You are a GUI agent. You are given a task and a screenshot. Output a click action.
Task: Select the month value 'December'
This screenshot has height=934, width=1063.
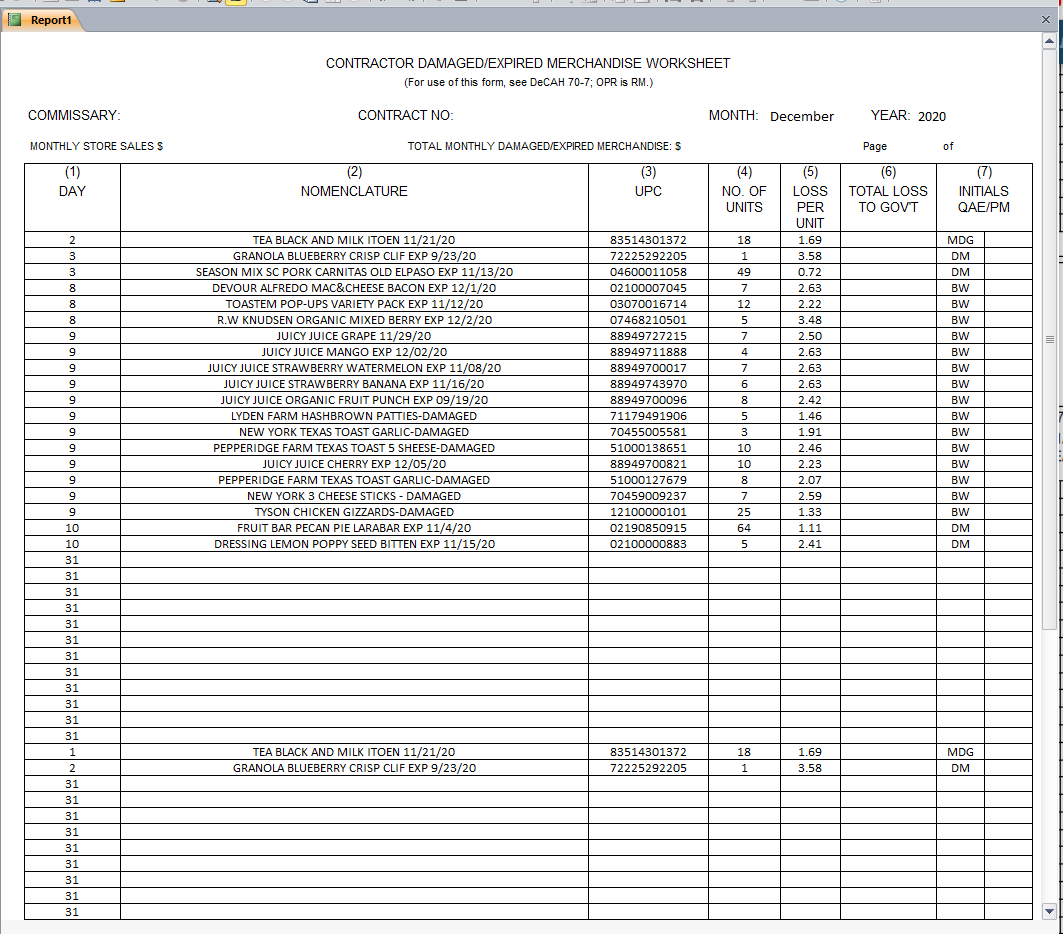[801, 116]
